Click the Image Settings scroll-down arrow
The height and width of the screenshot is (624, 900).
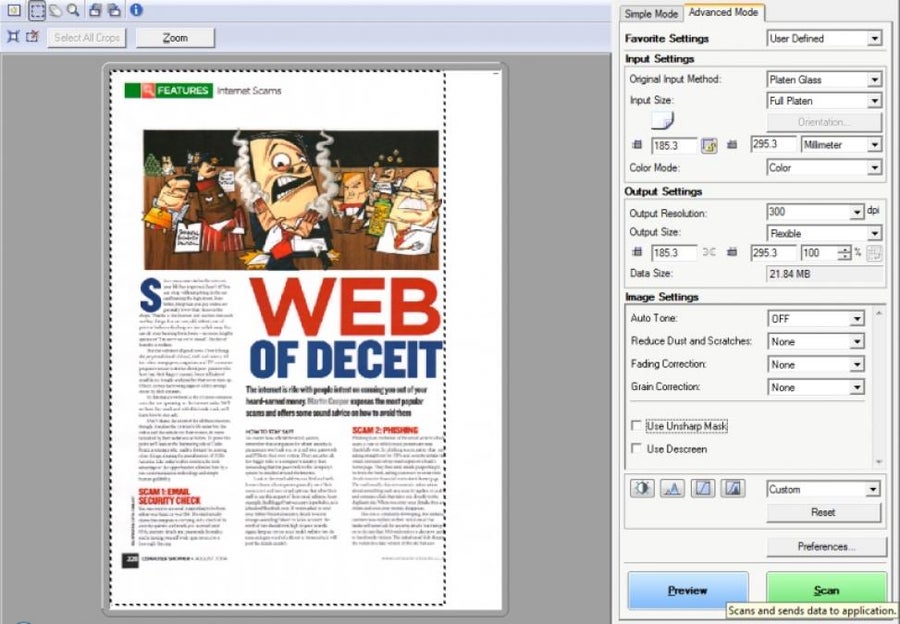coord(879,462)
